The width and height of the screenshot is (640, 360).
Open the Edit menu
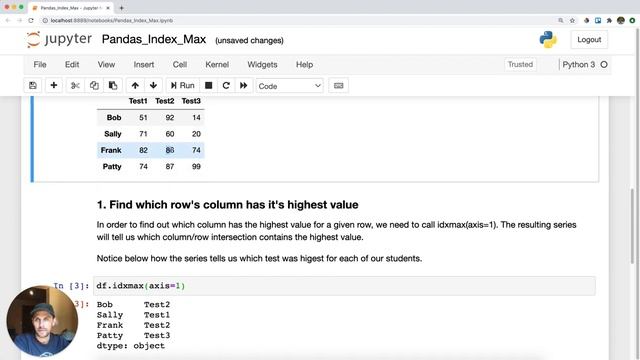coord(72,64)
